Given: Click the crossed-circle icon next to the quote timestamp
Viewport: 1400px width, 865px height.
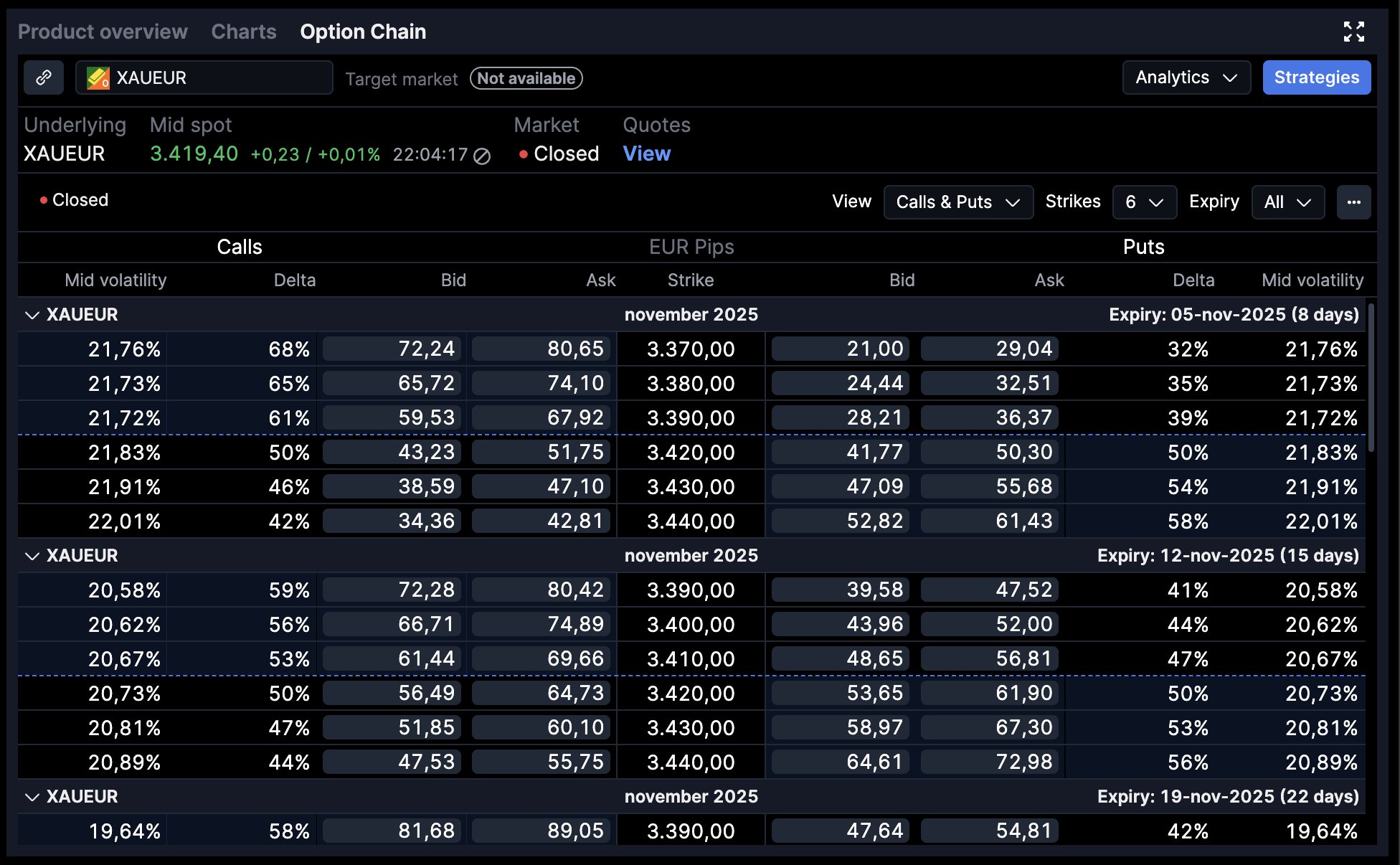Looking at the screenshot, I should tap(481, 154).
